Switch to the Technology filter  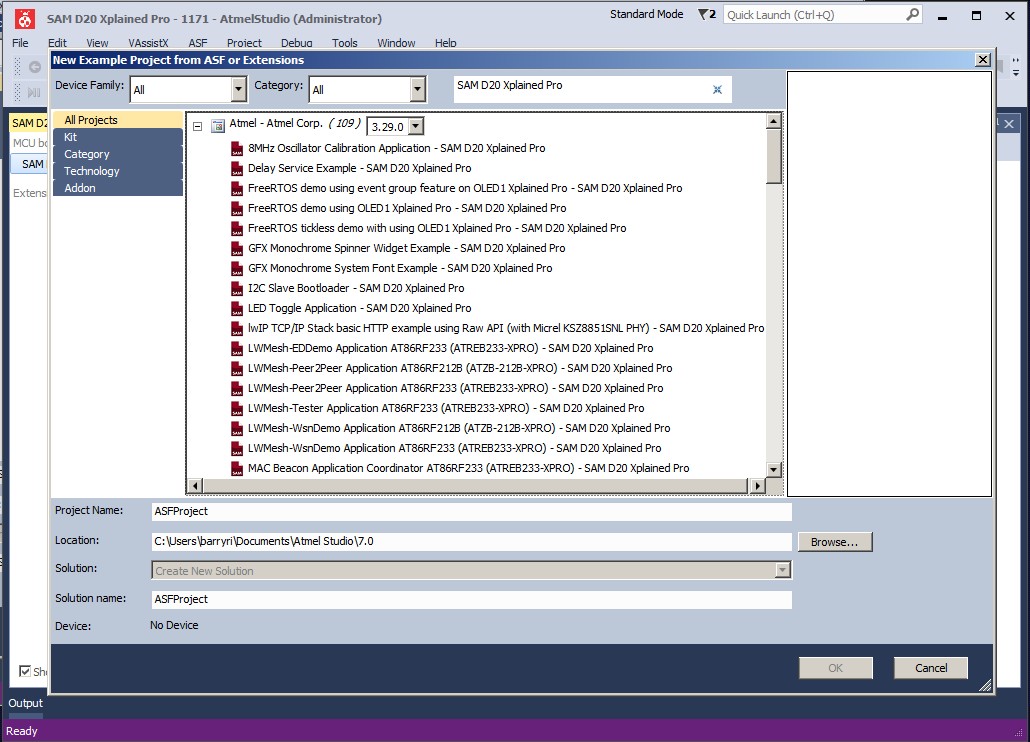118,171
